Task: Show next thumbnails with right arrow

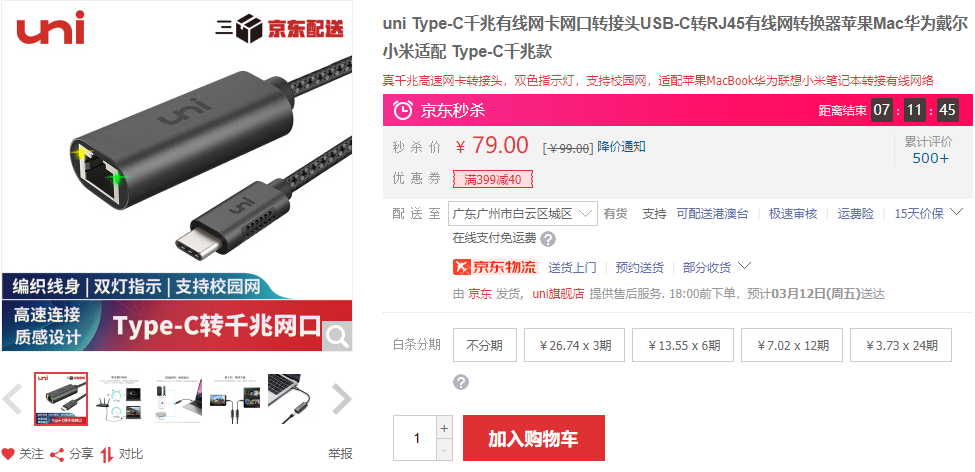Action: tap(341, 399)
